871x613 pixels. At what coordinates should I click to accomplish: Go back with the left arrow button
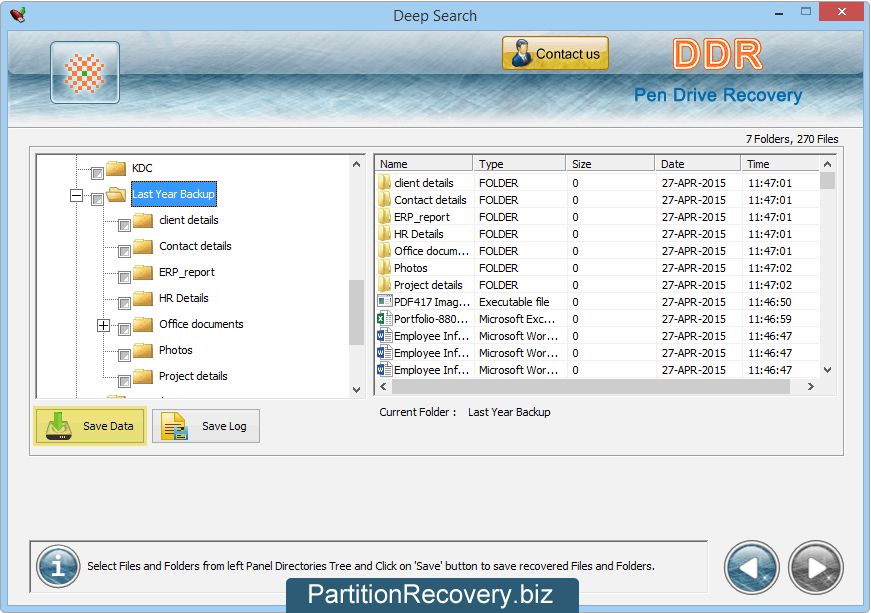752,567
